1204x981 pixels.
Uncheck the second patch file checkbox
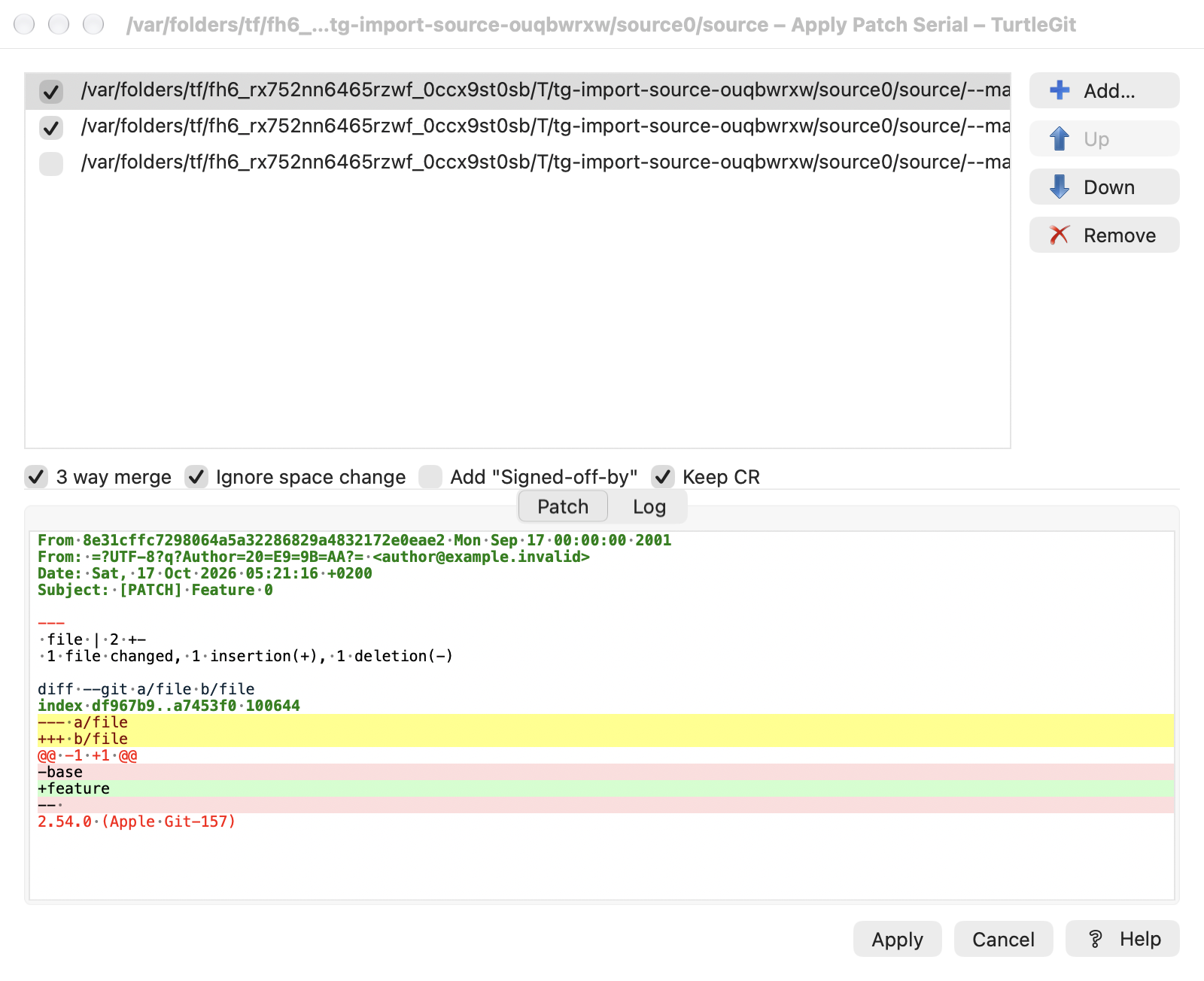point(51,128)
